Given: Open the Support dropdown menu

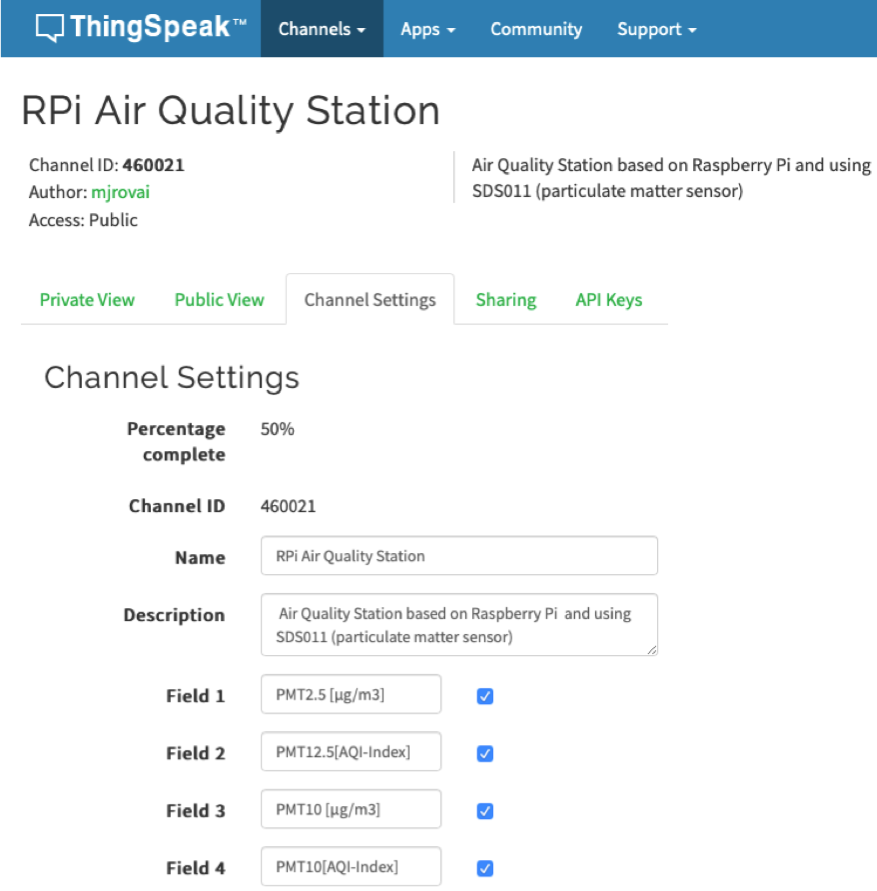Looking at the screenshot, I should 656,29.
